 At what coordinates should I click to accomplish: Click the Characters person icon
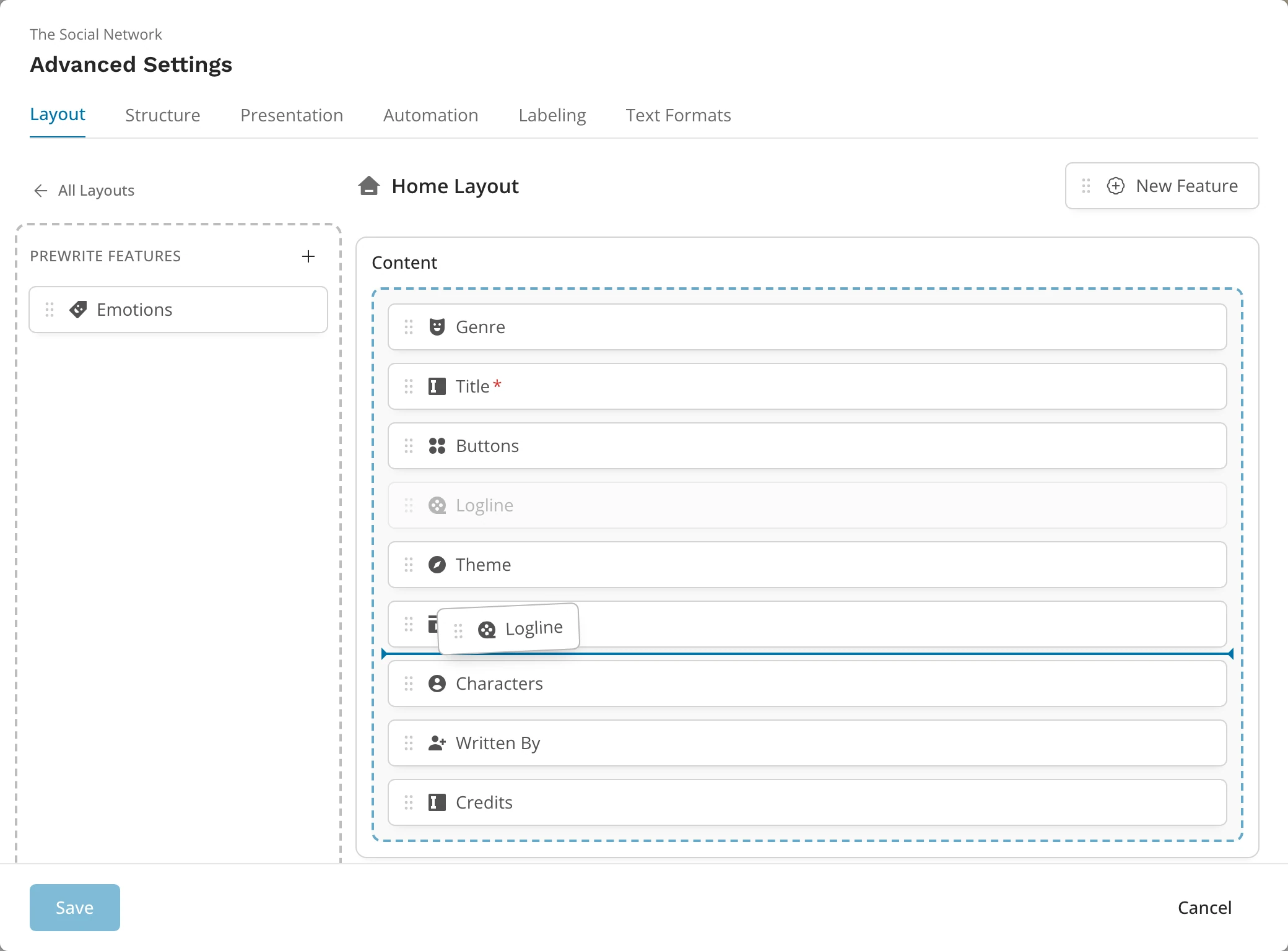pos(437,684)
